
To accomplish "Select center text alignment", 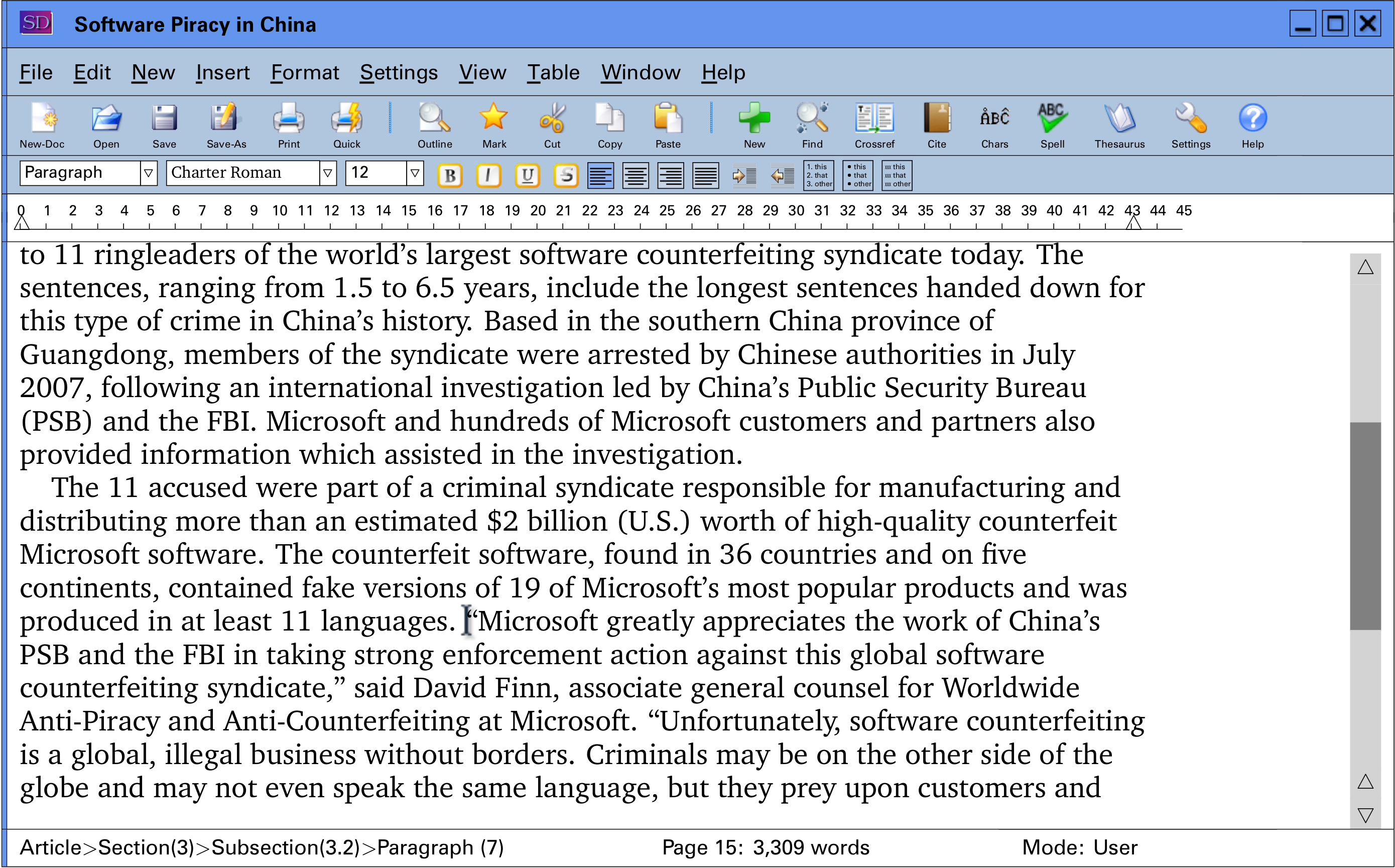I will 635,176.
